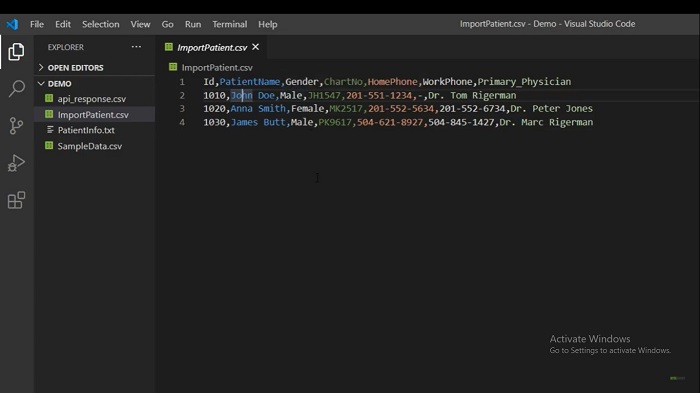Click line number 2 in gutter
This screenshot has width=700, height=393.
[182, 95]
